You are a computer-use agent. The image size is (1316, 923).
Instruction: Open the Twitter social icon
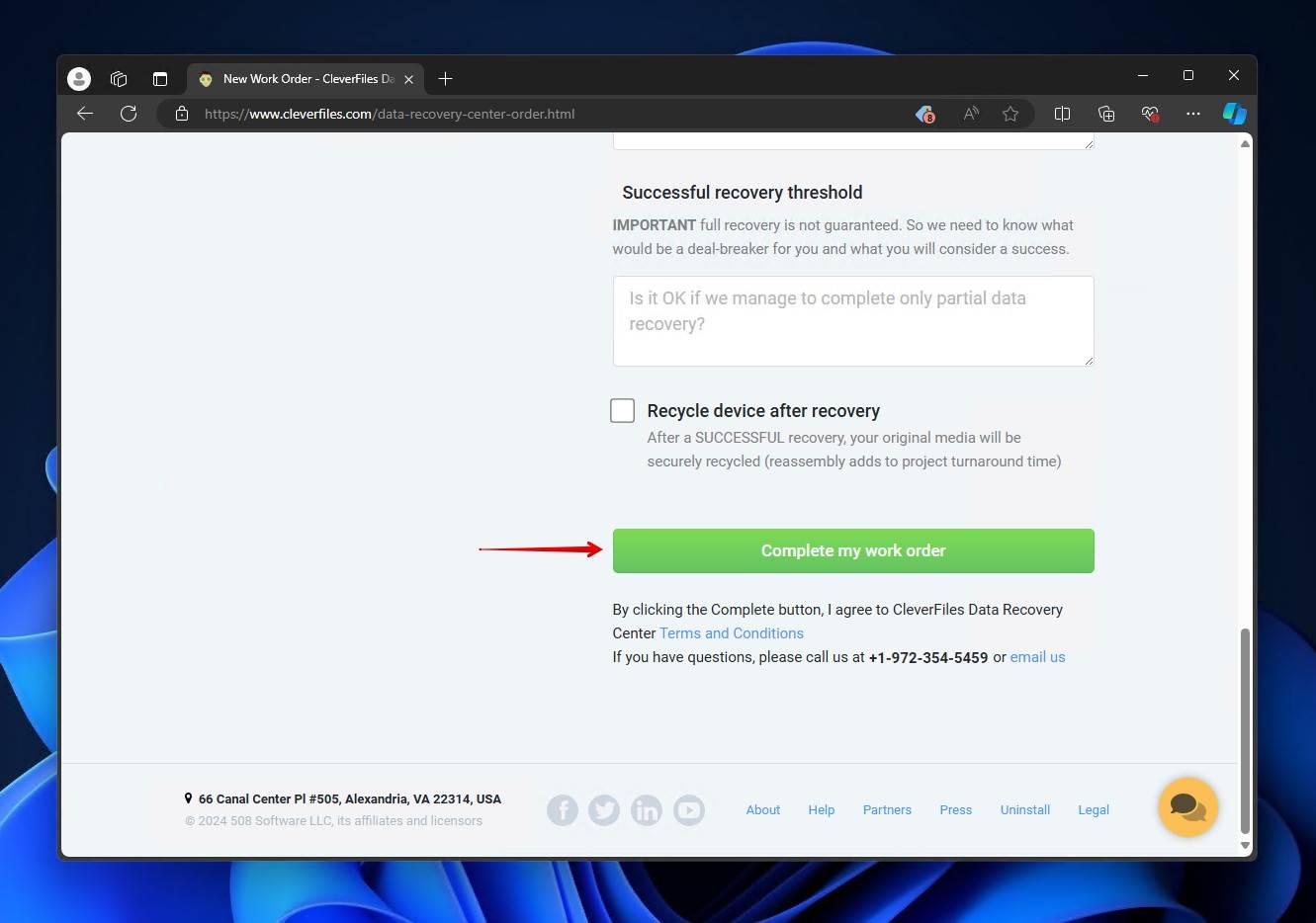604,810
